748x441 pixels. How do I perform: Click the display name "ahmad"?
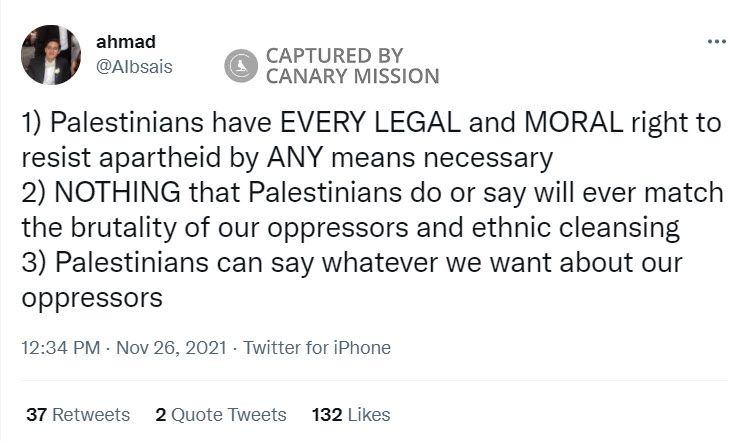[x=119, y=43]
